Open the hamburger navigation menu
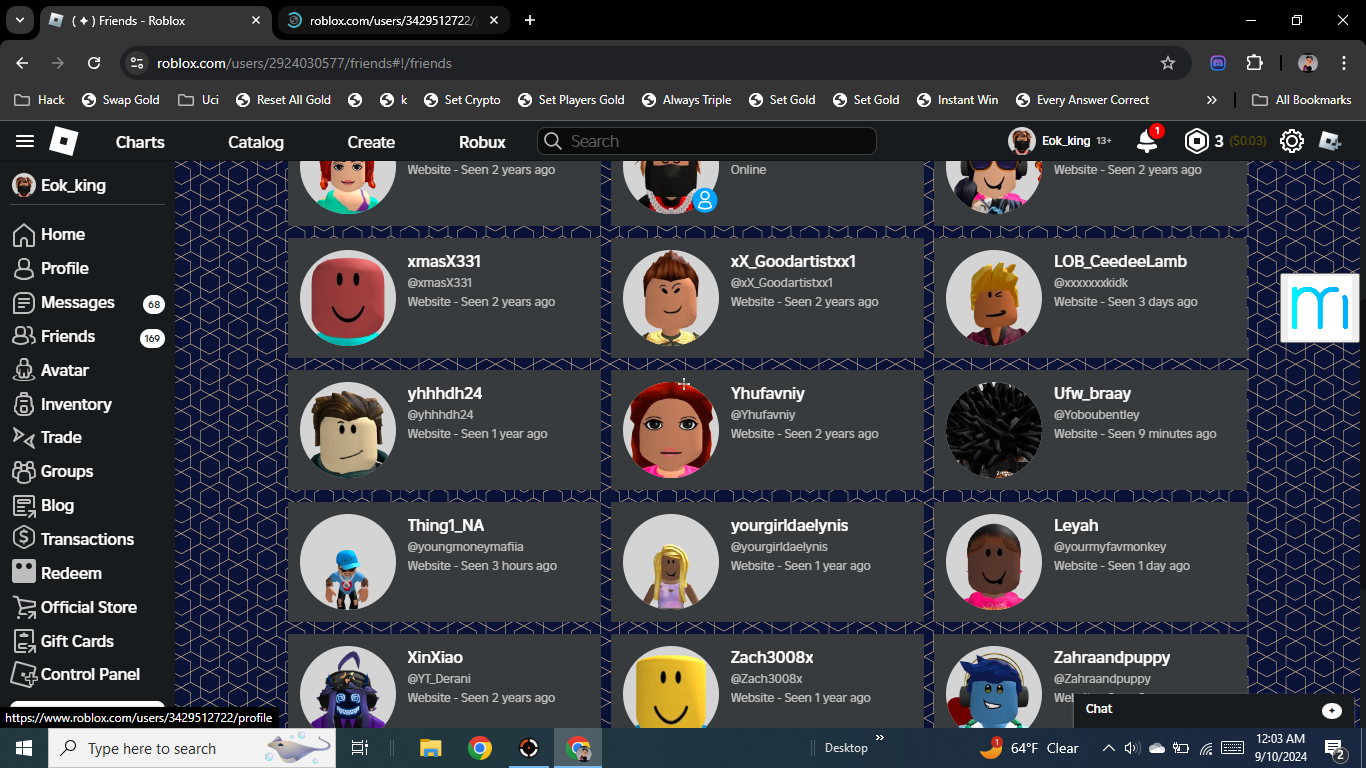Viewport: 1366px width, 768px height. pyautogui.click(x=25, y=141)
